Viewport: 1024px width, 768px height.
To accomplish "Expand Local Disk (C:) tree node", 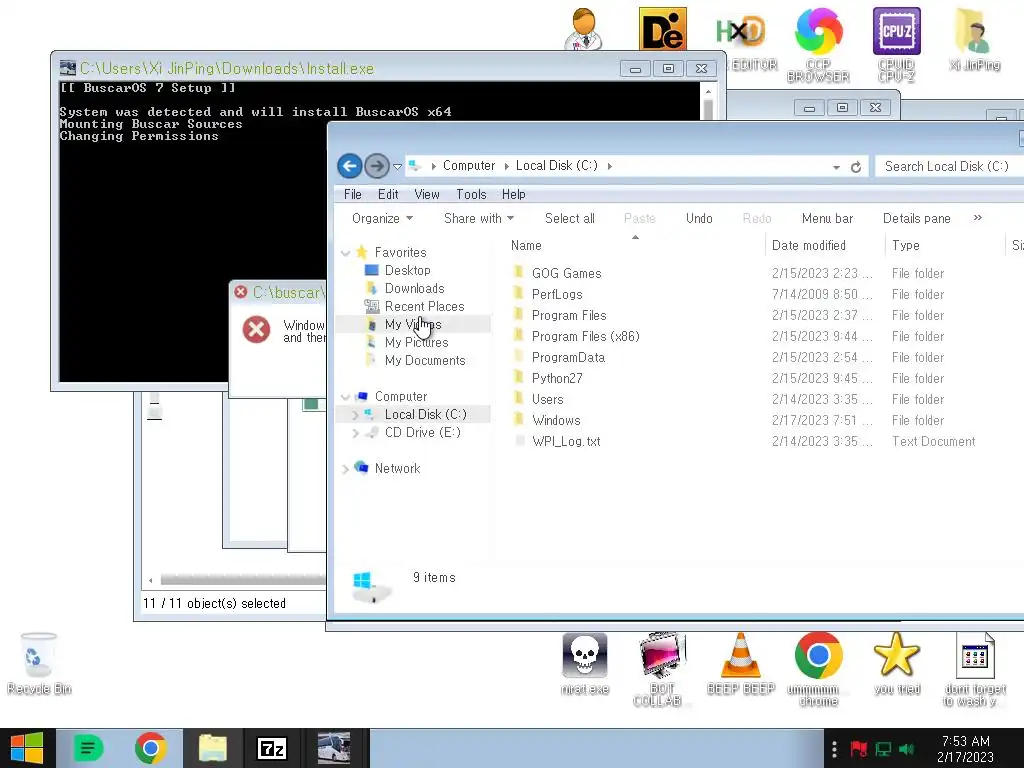I will (355, 415).
